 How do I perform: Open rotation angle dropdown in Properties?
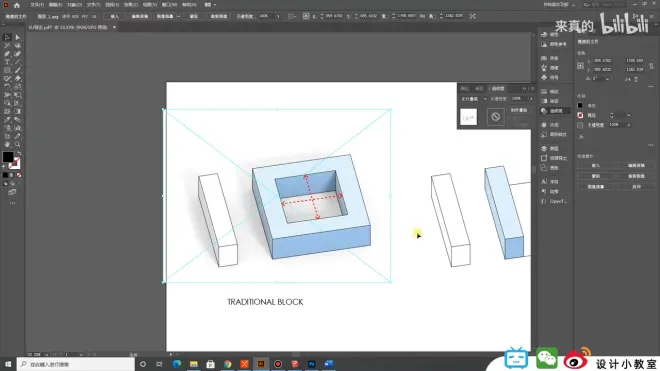pos(607,79)
